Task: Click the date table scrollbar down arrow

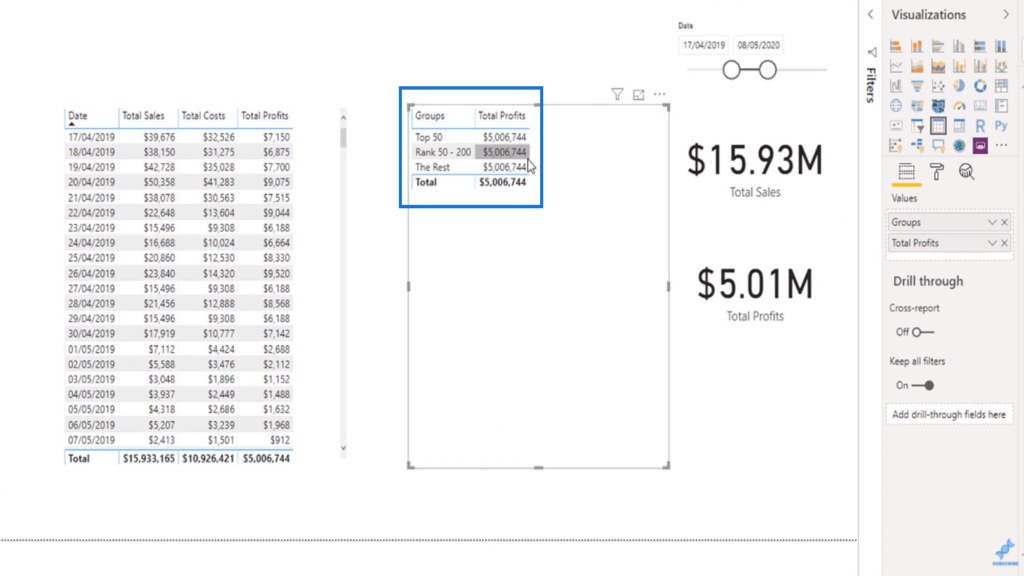Action: (343, 449)
